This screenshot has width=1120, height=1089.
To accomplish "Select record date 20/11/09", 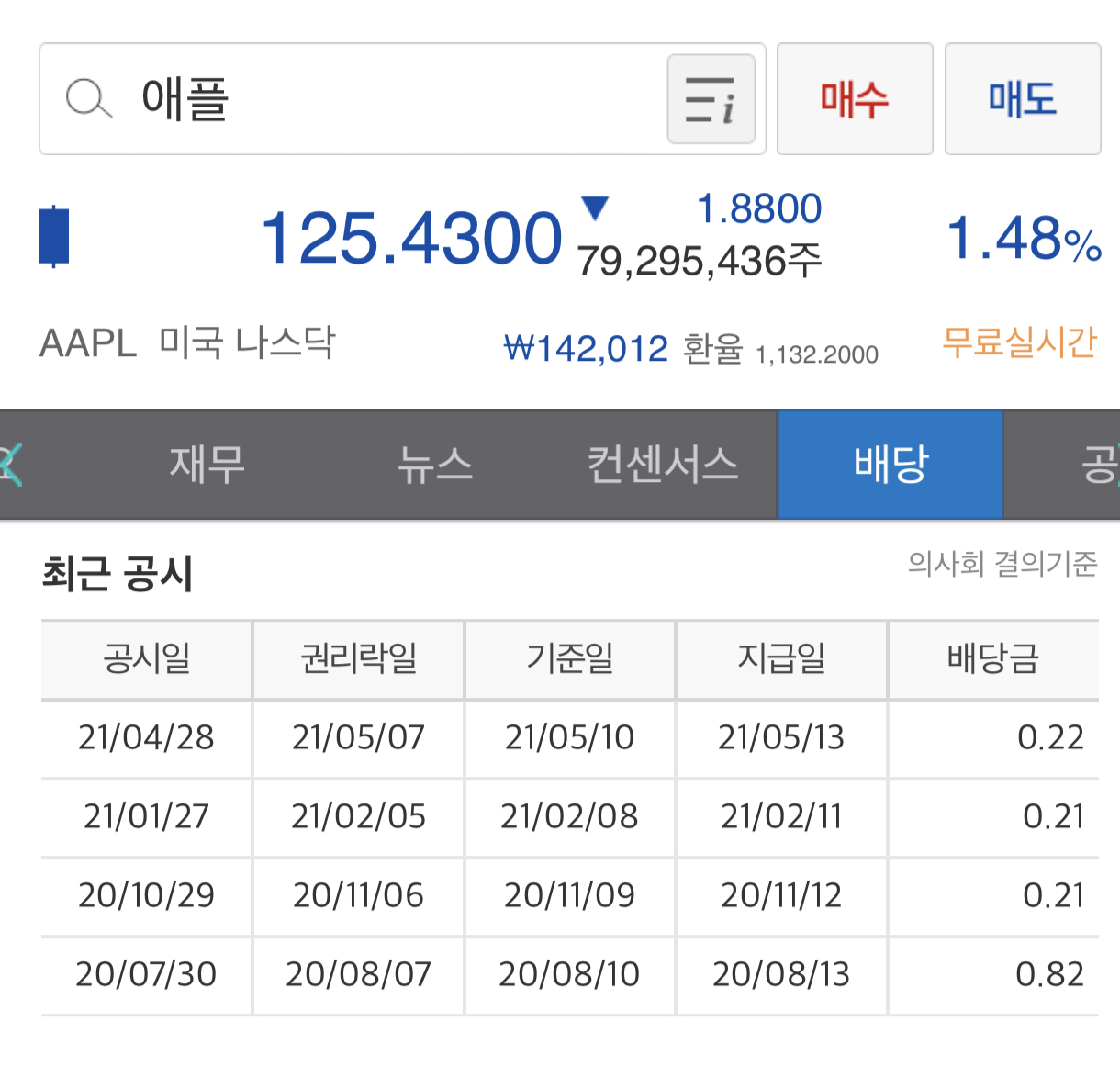I will 569,895.
